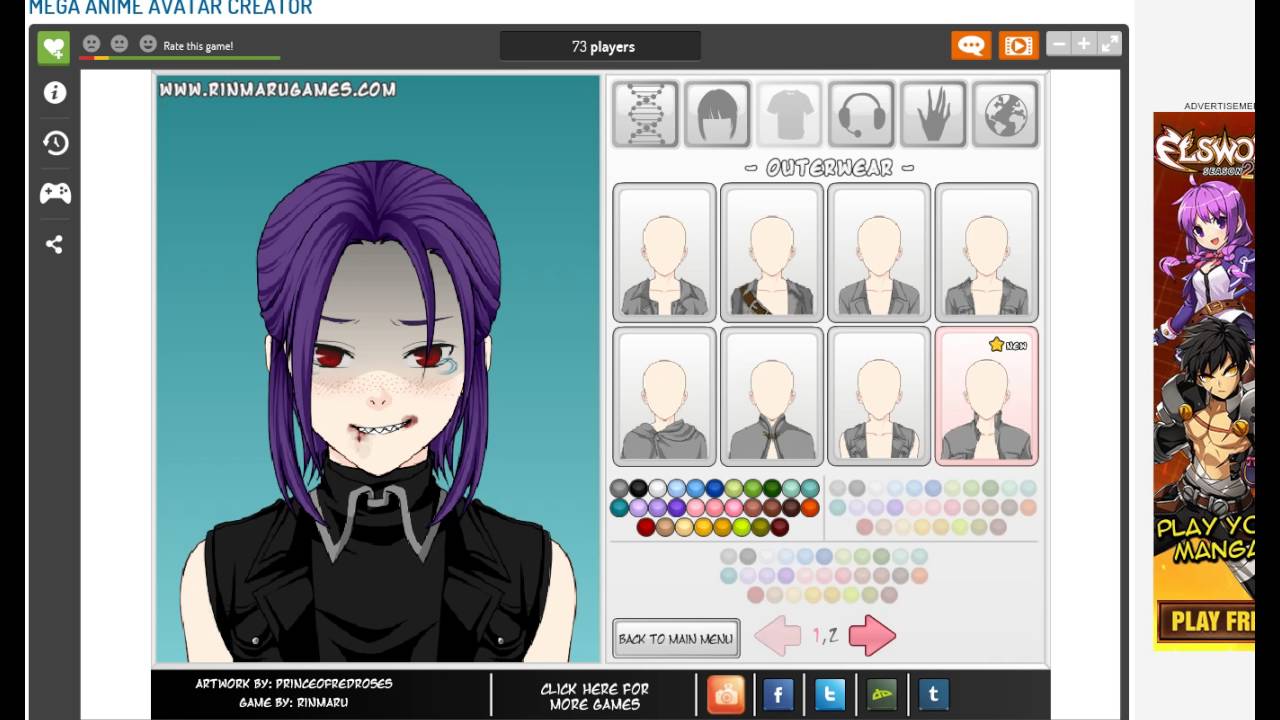Image resolution: width=1280 pixels, height=720 pixels.
Task: Share the game from the sidebar
Action: point(55,244)
